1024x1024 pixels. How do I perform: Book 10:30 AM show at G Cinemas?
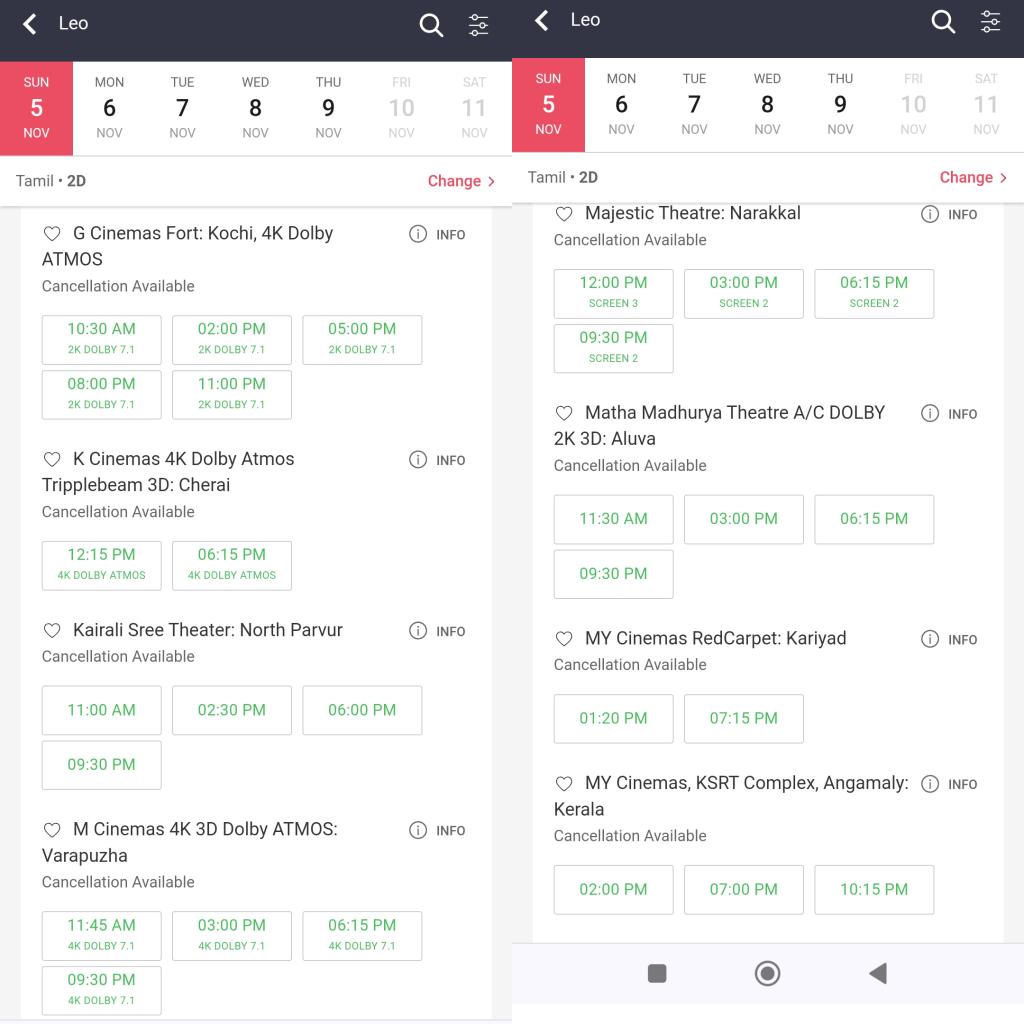click(x=101, y=340)
